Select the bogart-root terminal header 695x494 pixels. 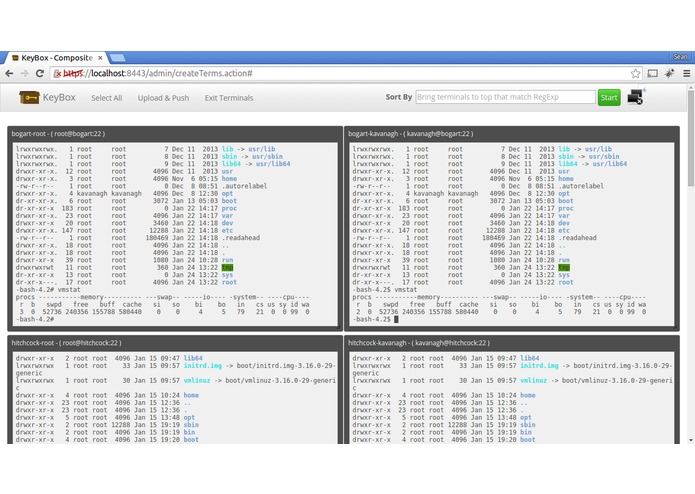click(175, 134)
